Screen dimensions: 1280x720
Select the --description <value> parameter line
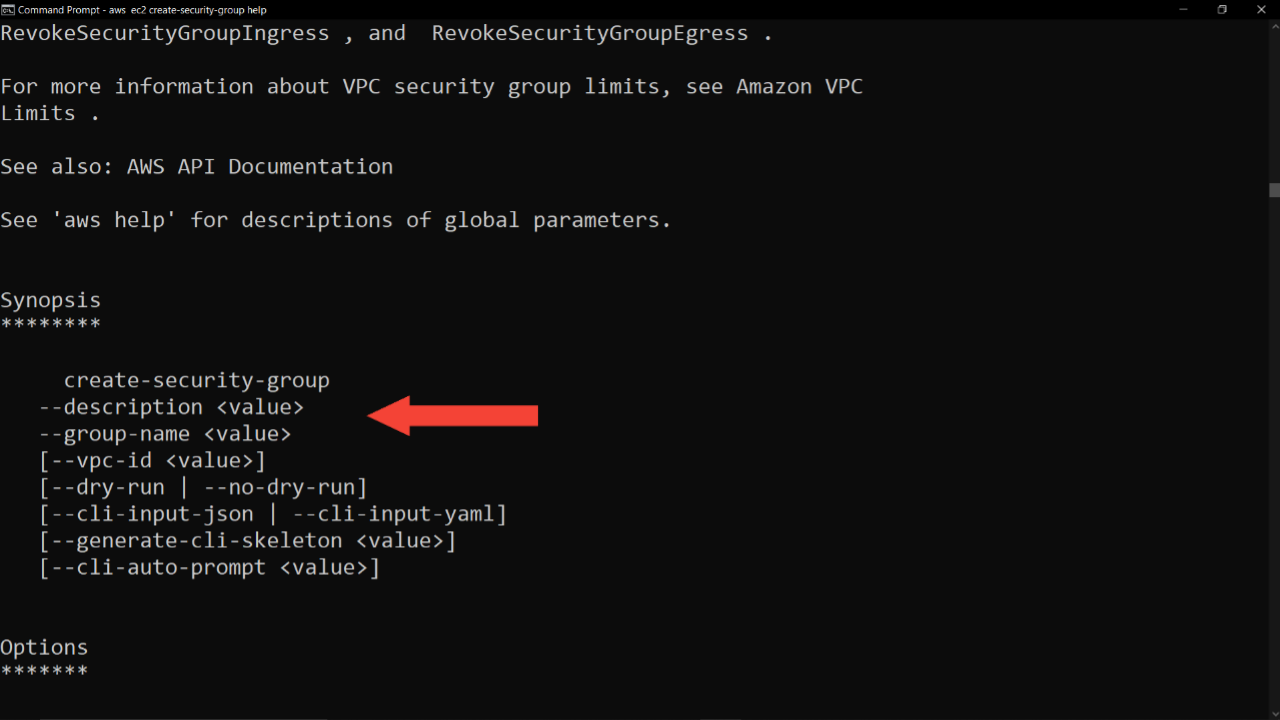tap(170, 407)
